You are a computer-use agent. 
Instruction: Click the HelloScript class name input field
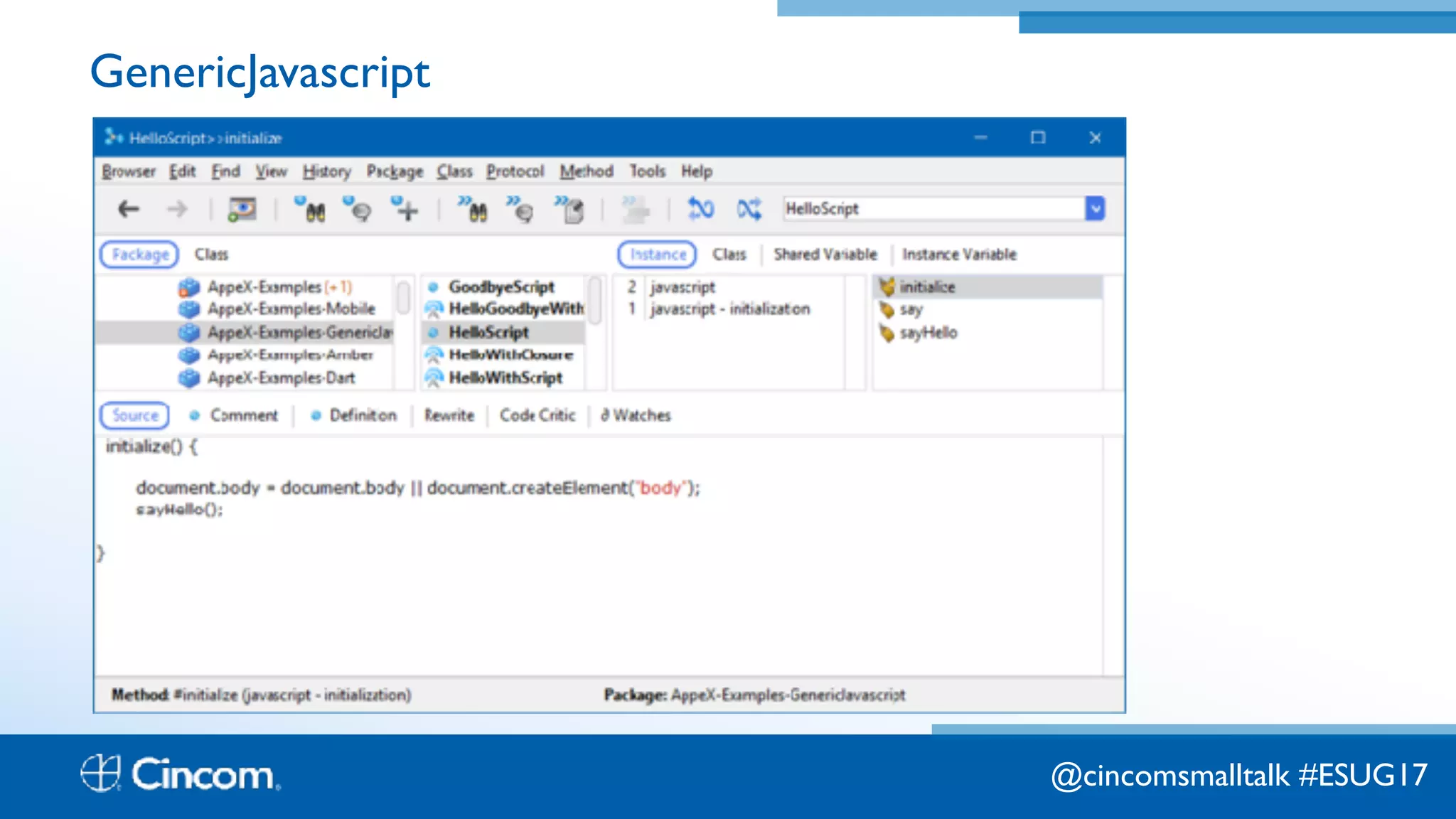(934, 208)
